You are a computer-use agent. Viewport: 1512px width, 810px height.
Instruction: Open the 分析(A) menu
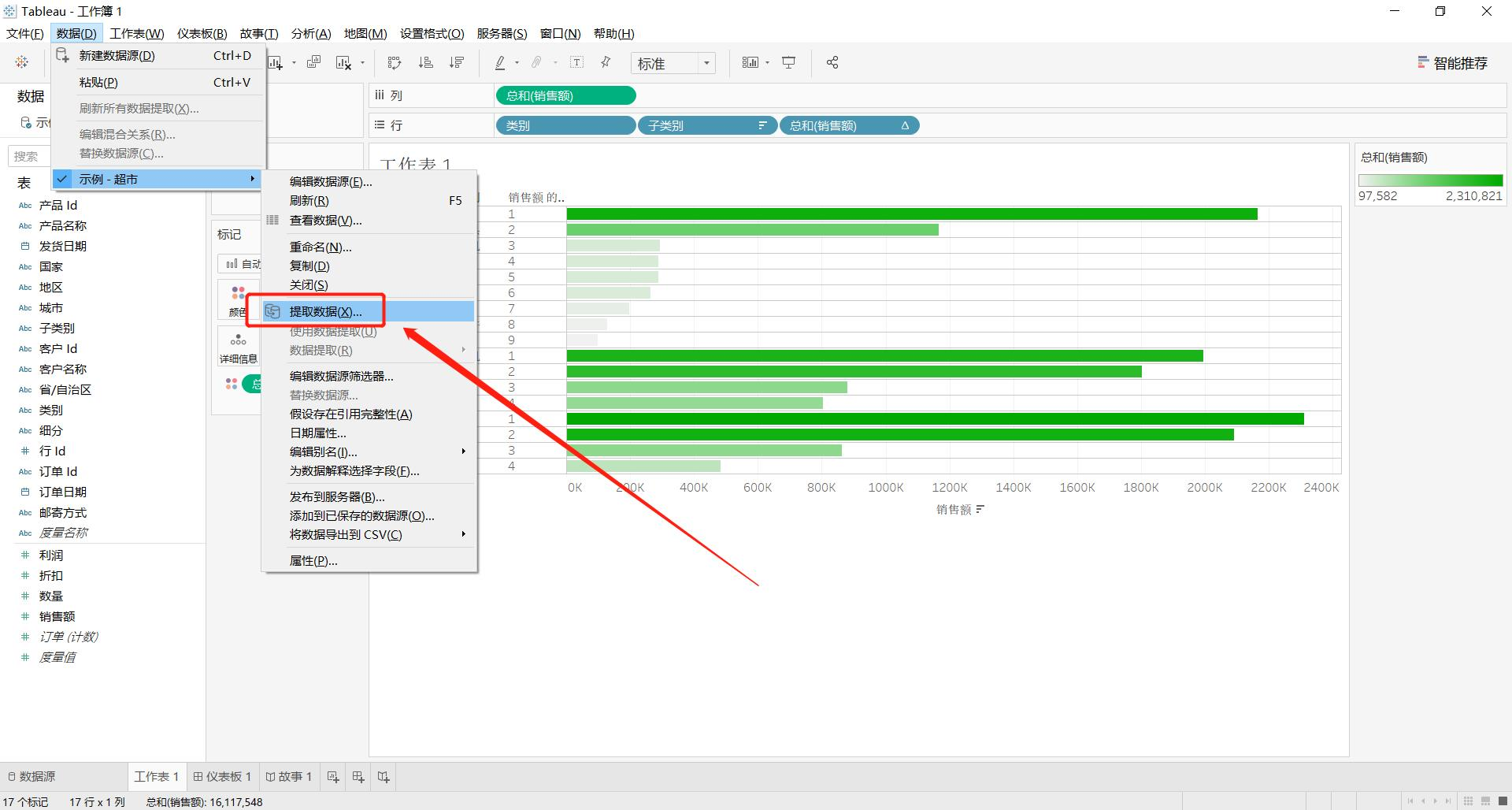pos(311,33)
